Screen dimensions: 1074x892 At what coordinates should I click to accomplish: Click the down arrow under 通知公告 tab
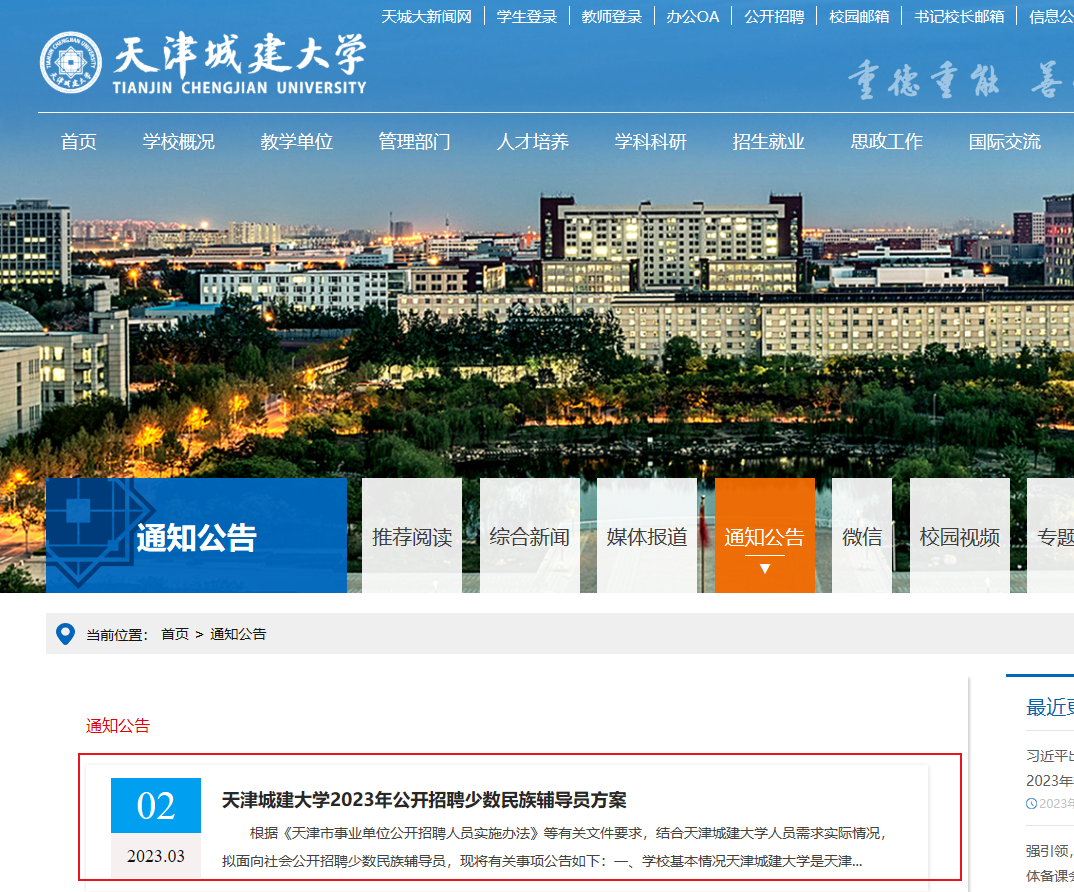[765, 569]
